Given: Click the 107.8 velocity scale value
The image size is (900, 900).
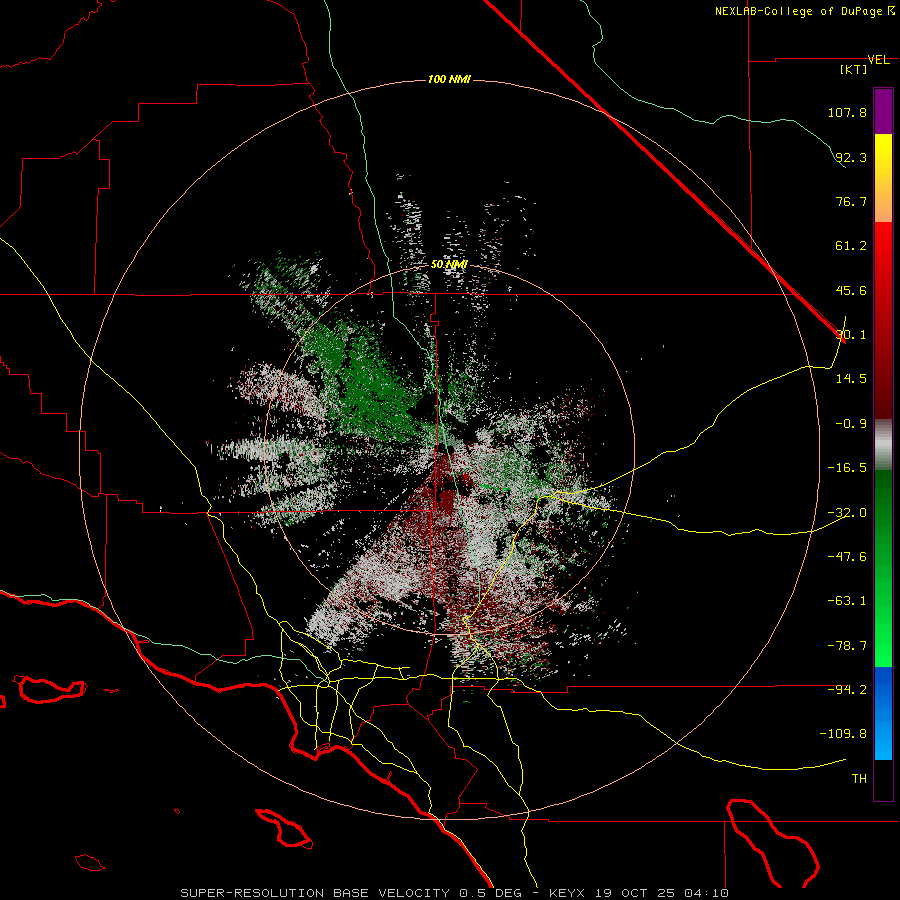Looking at the screenshot, I should [847, 112].
